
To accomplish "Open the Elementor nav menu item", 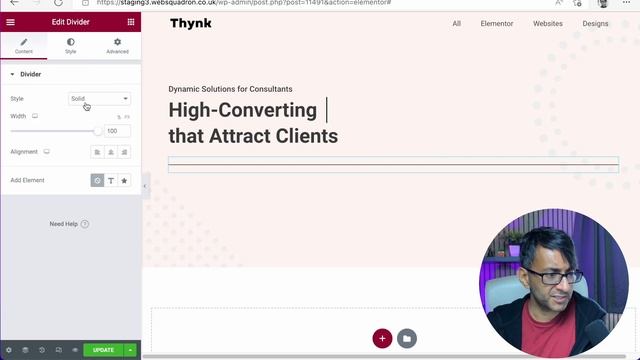I will [x=497, y=24].
